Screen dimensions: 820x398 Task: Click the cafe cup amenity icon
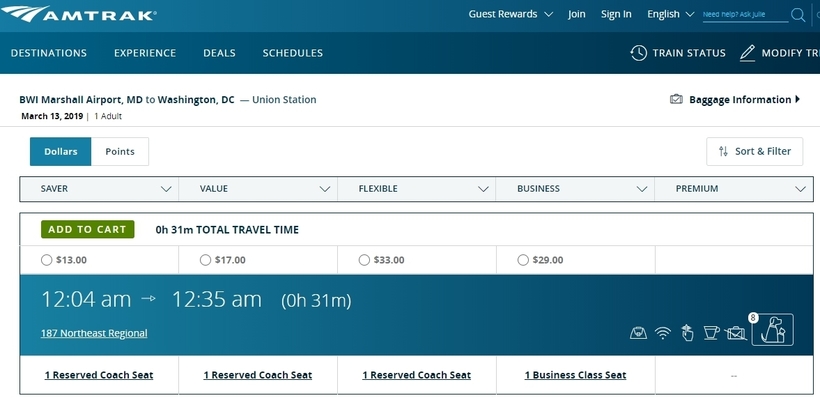[711, 333]
